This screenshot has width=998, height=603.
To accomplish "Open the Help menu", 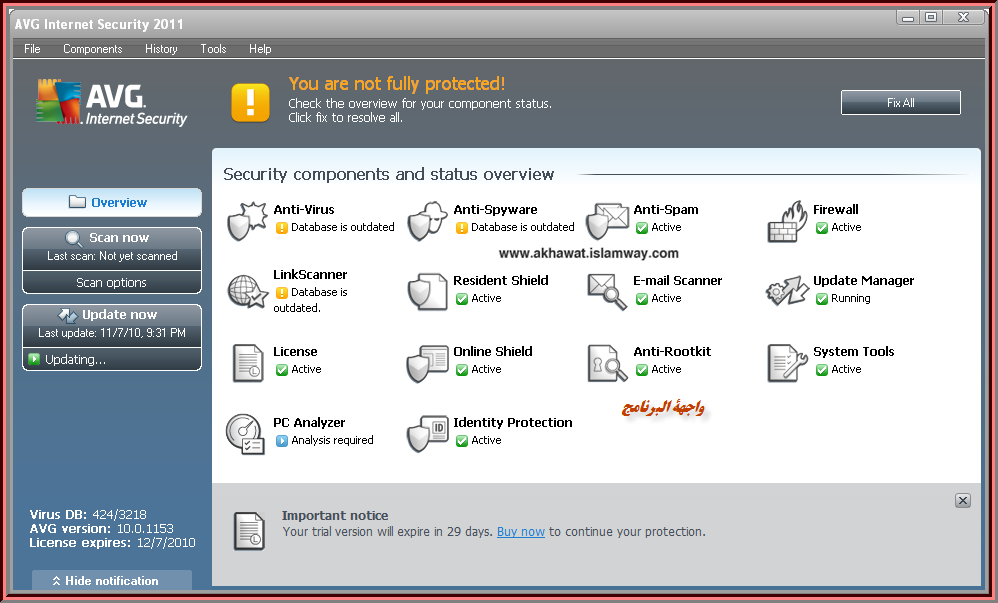I will 260,49.
